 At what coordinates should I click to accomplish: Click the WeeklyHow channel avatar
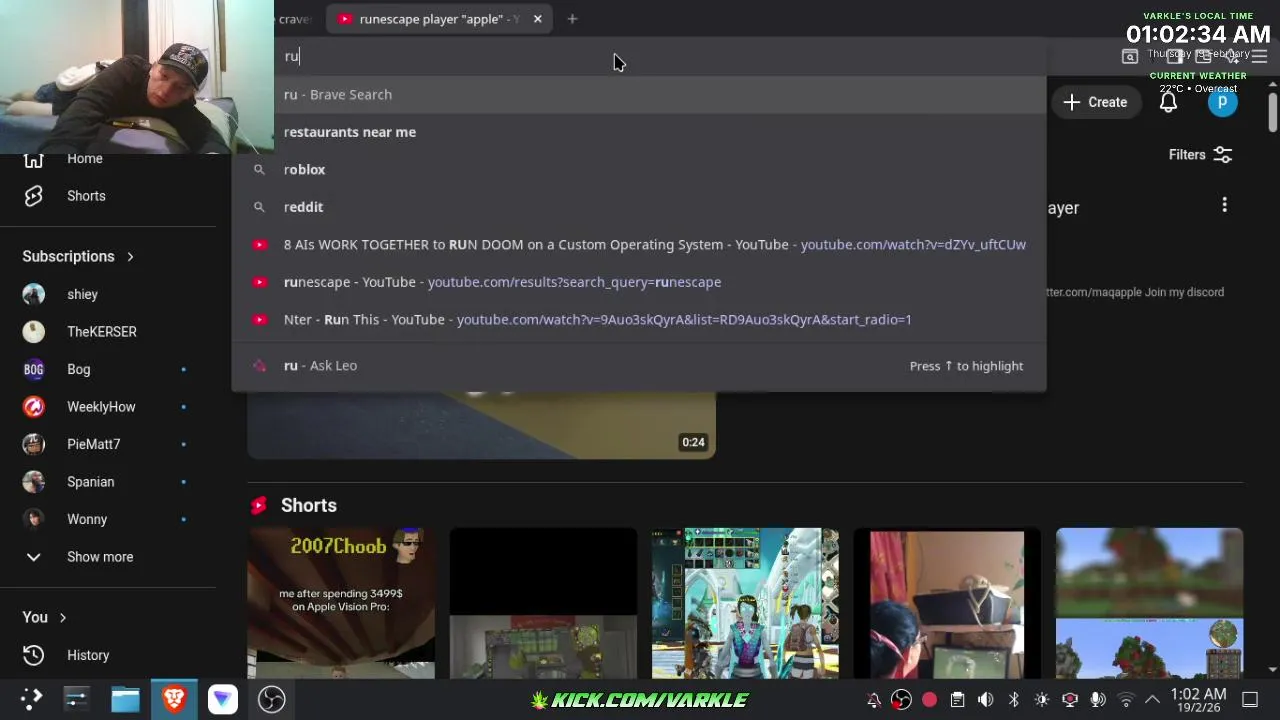(x=34, y=407)
